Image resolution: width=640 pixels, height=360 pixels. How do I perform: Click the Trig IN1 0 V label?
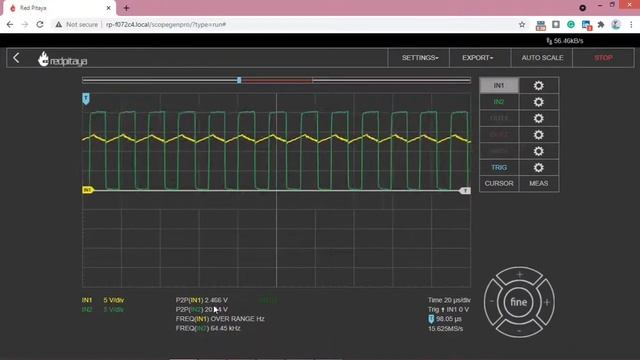(449, 309)
